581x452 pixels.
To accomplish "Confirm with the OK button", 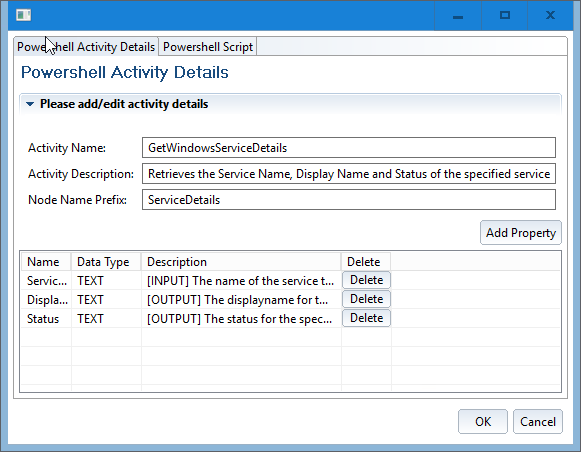I will 483,422.
